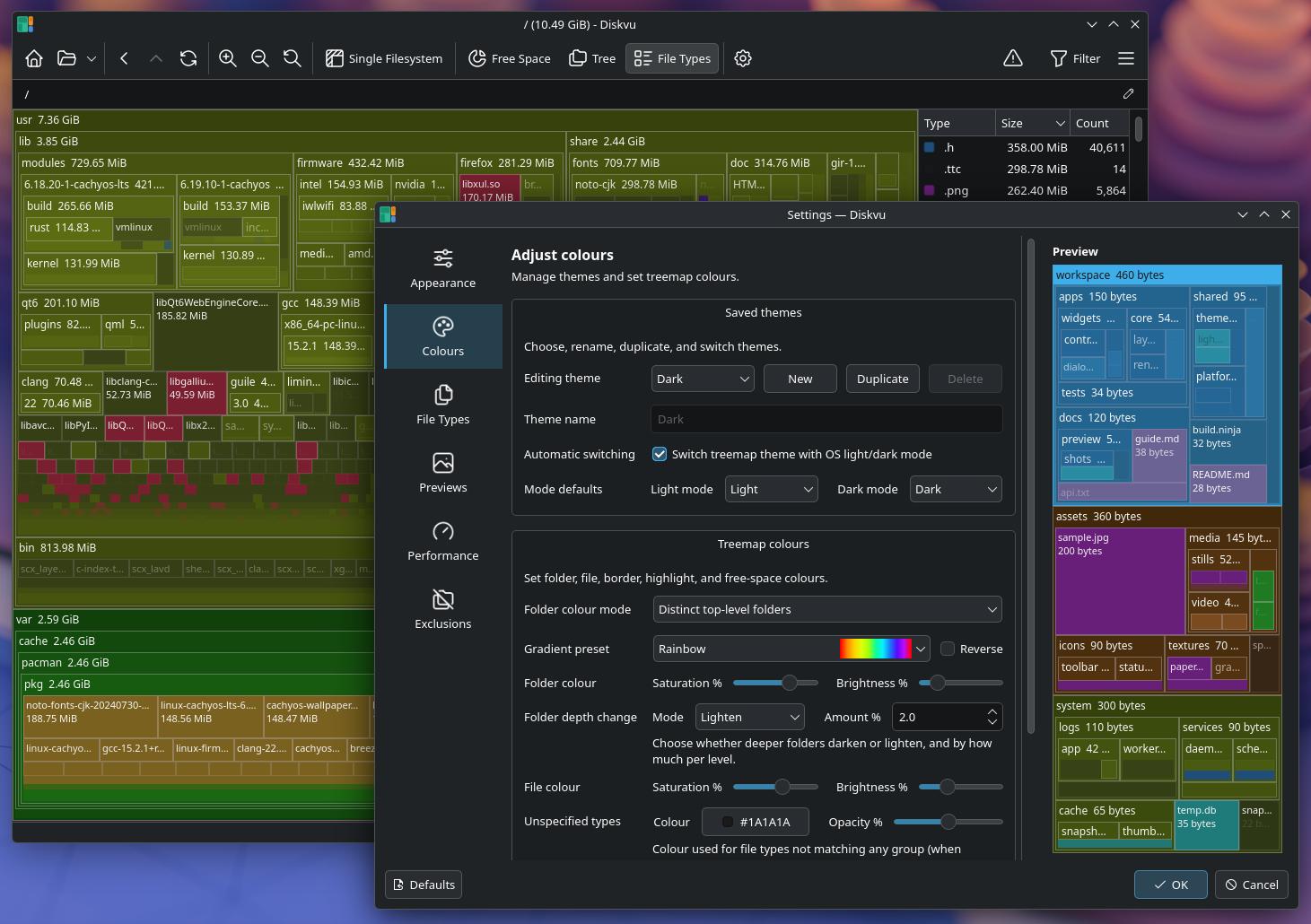Viewport: 1311px width, 924px height.
Task: Go up one level with up arrow
Action: [x=156, y=58]
